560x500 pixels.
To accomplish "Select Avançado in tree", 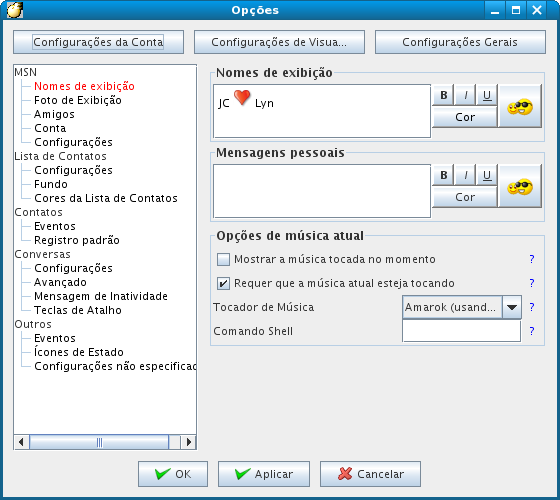I will [60, 282].
